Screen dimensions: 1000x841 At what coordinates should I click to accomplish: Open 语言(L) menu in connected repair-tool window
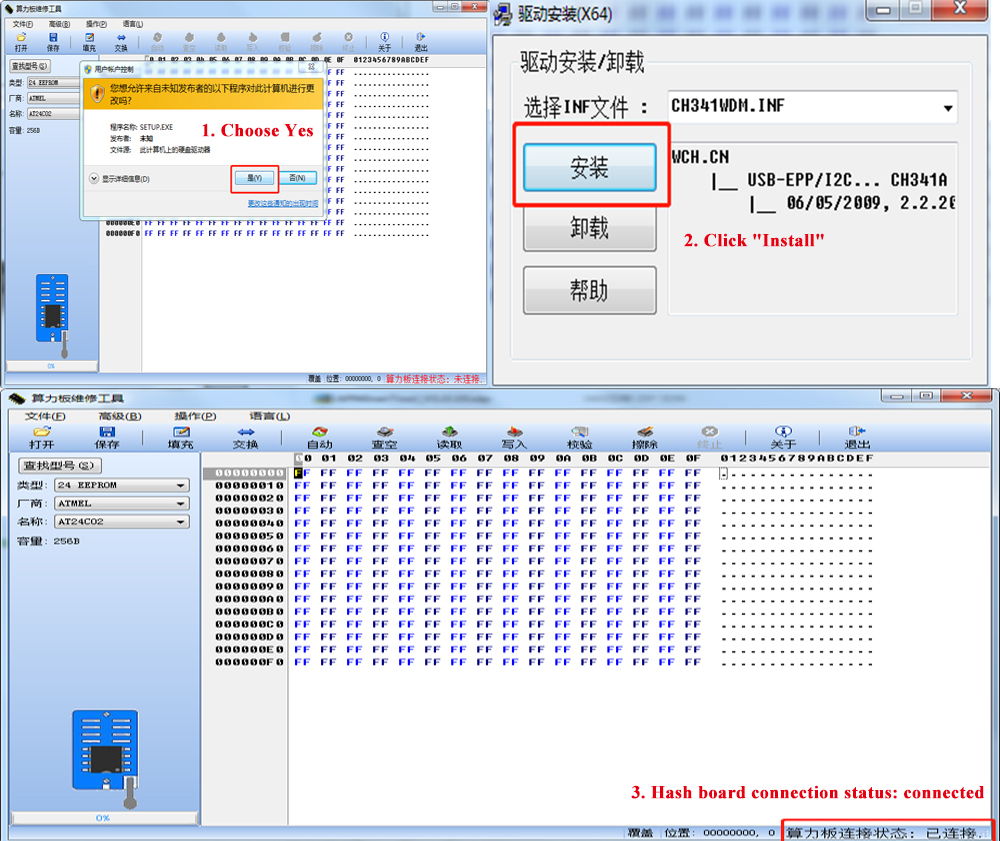(269, 416)
